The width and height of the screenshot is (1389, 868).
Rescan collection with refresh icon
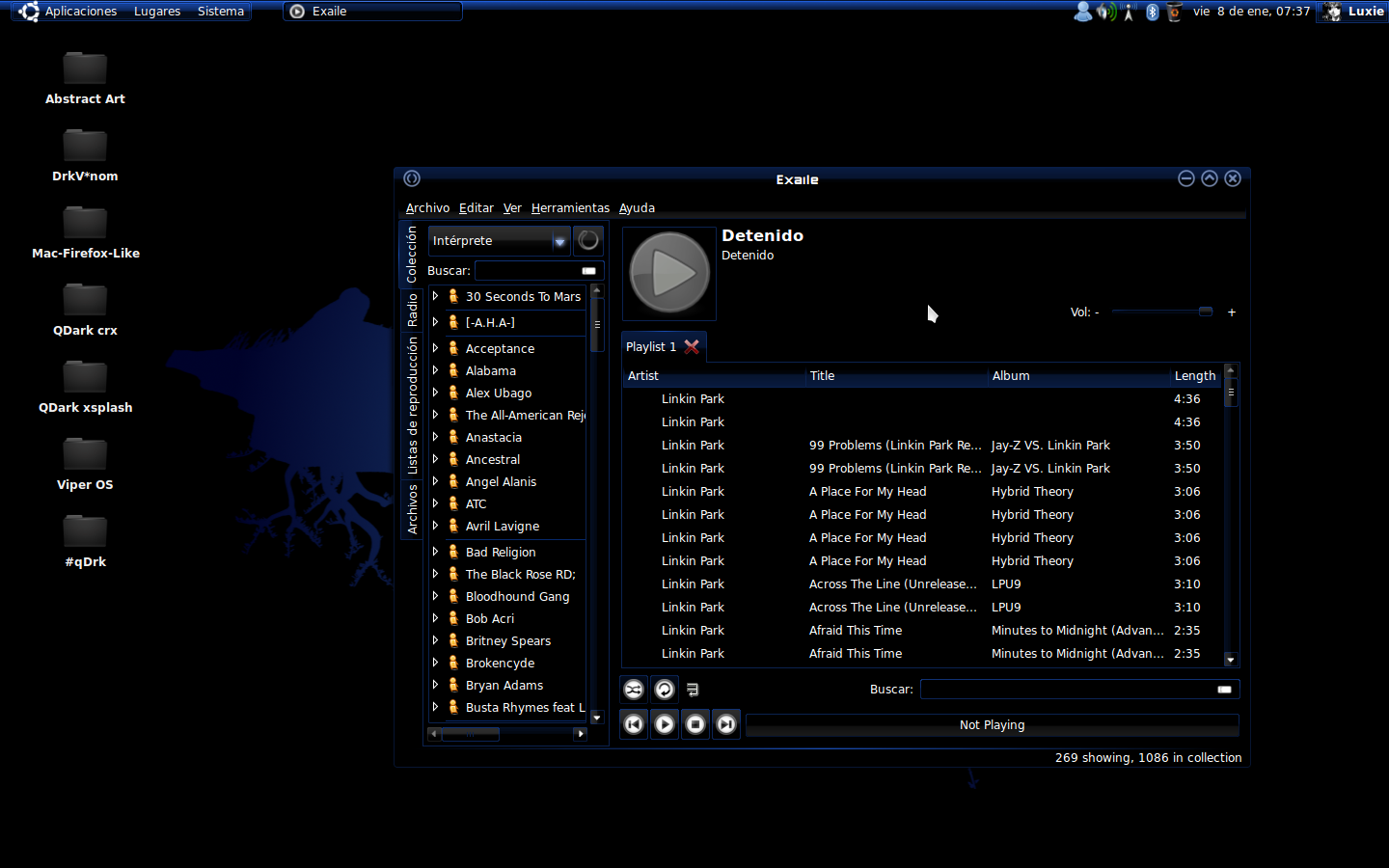(588, 240)
